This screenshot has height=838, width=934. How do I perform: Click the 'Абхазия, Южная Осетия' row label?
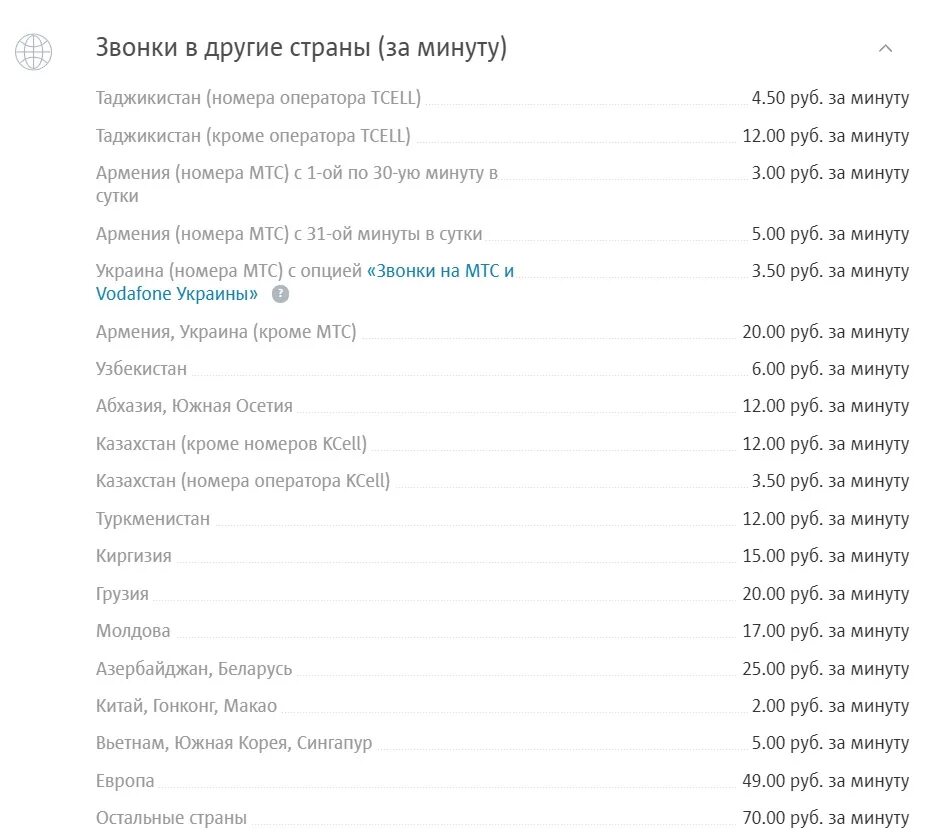point(194,406)
